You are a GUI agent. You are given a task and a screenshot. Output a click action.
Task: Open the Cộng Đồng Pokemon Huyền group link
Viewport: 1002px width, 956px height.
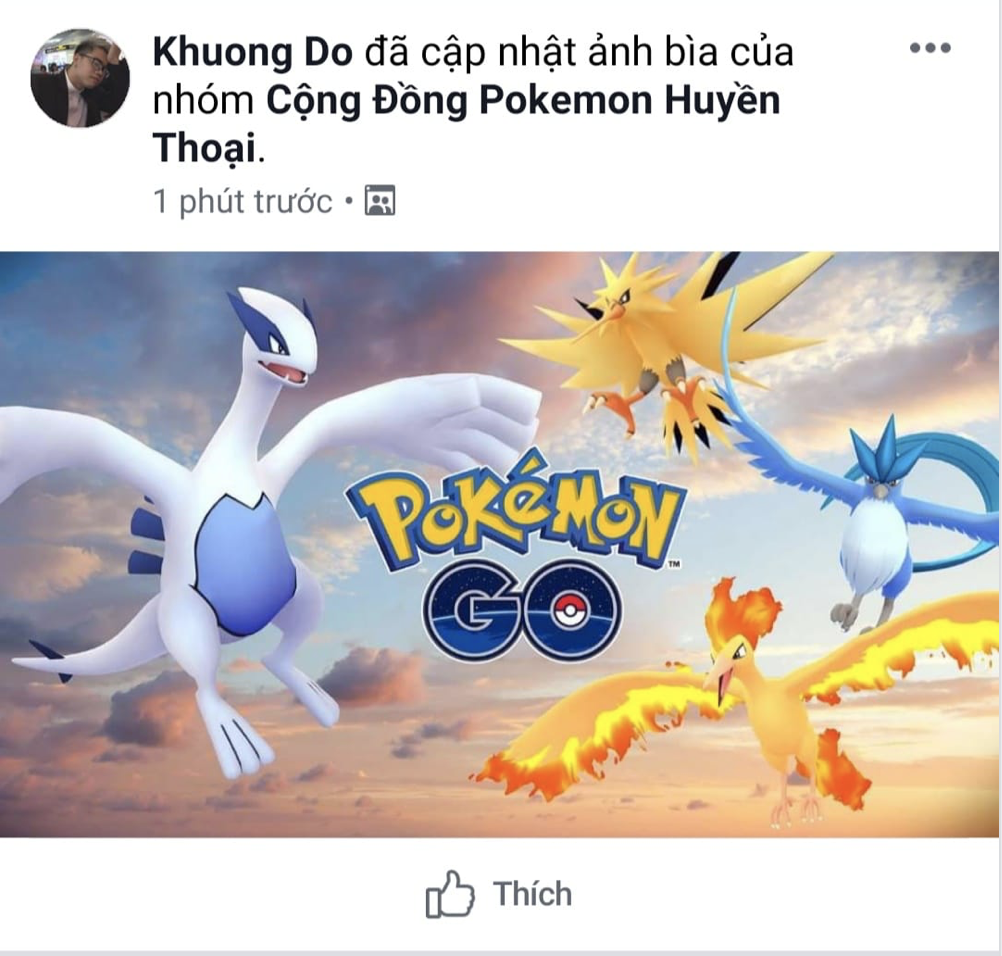(x=523, y=102)
